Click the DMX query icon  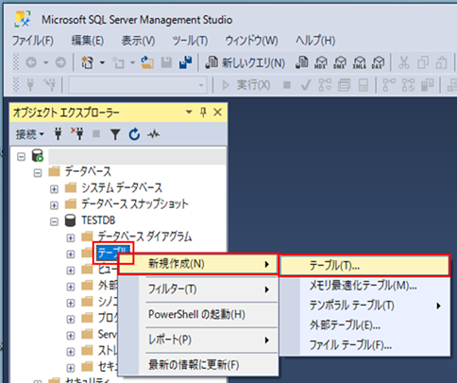tap(340, 62)
